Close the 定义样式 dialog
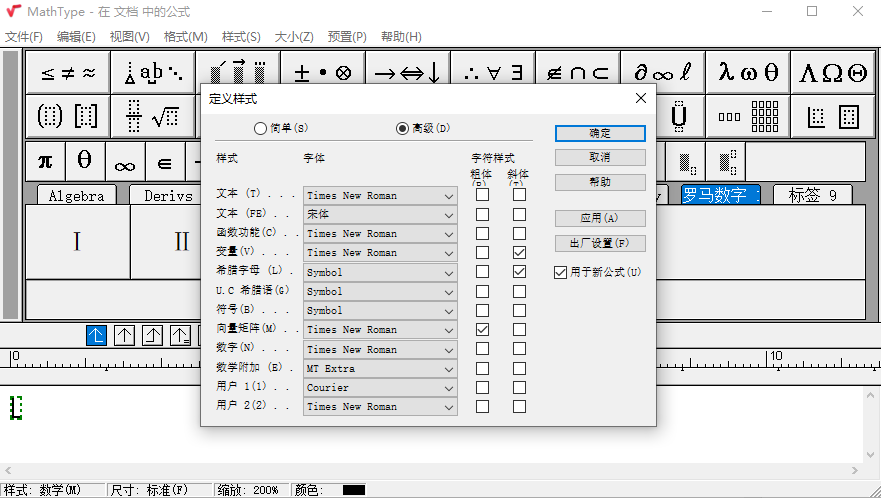Screen dimensions: 881x498 coord(641,98)
